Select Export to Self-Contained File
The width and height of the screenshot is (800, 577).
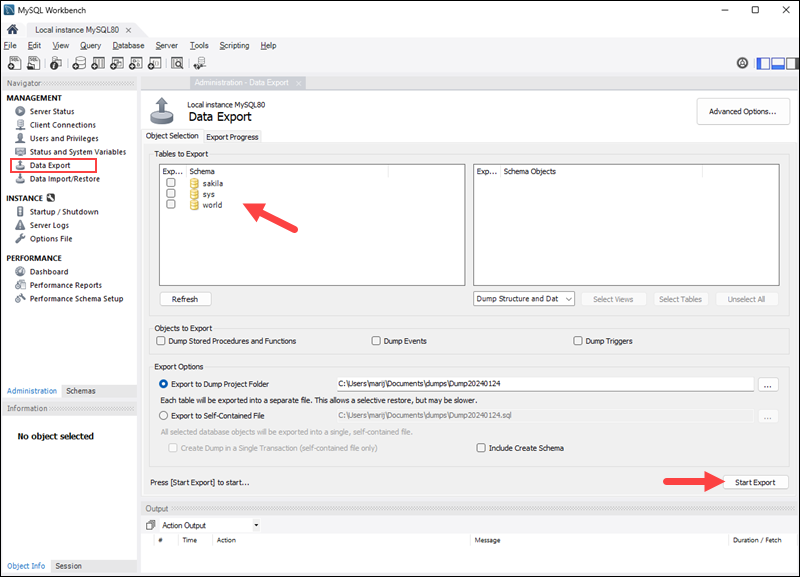point(163,415)
